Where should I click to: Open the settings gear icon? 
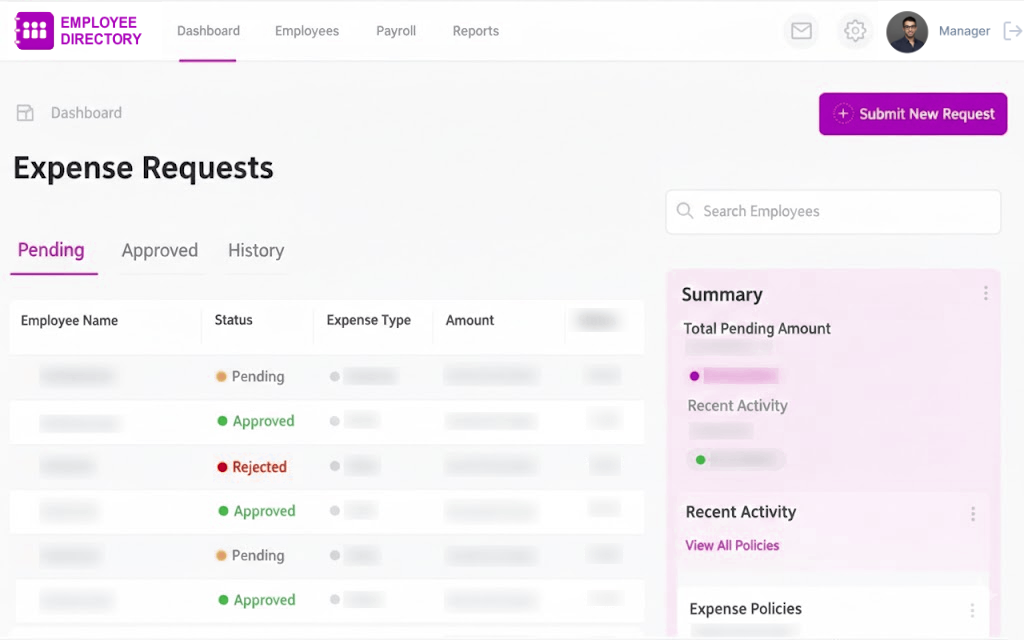pyautogui.click(x=855, y=31)
